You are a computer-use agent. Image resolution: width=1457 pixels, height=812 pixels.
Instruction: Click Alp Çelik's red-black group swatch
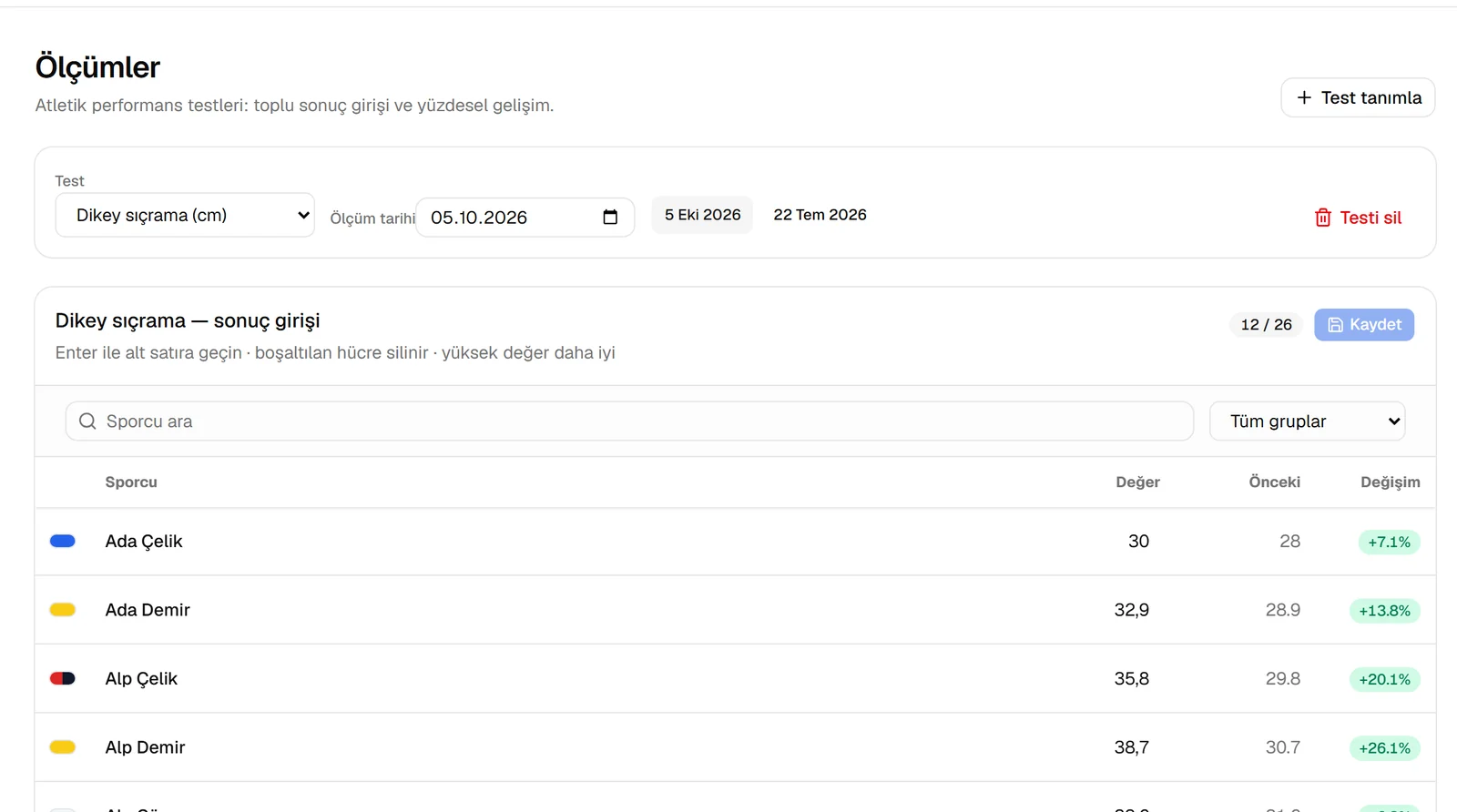click(x=63, y=678)
